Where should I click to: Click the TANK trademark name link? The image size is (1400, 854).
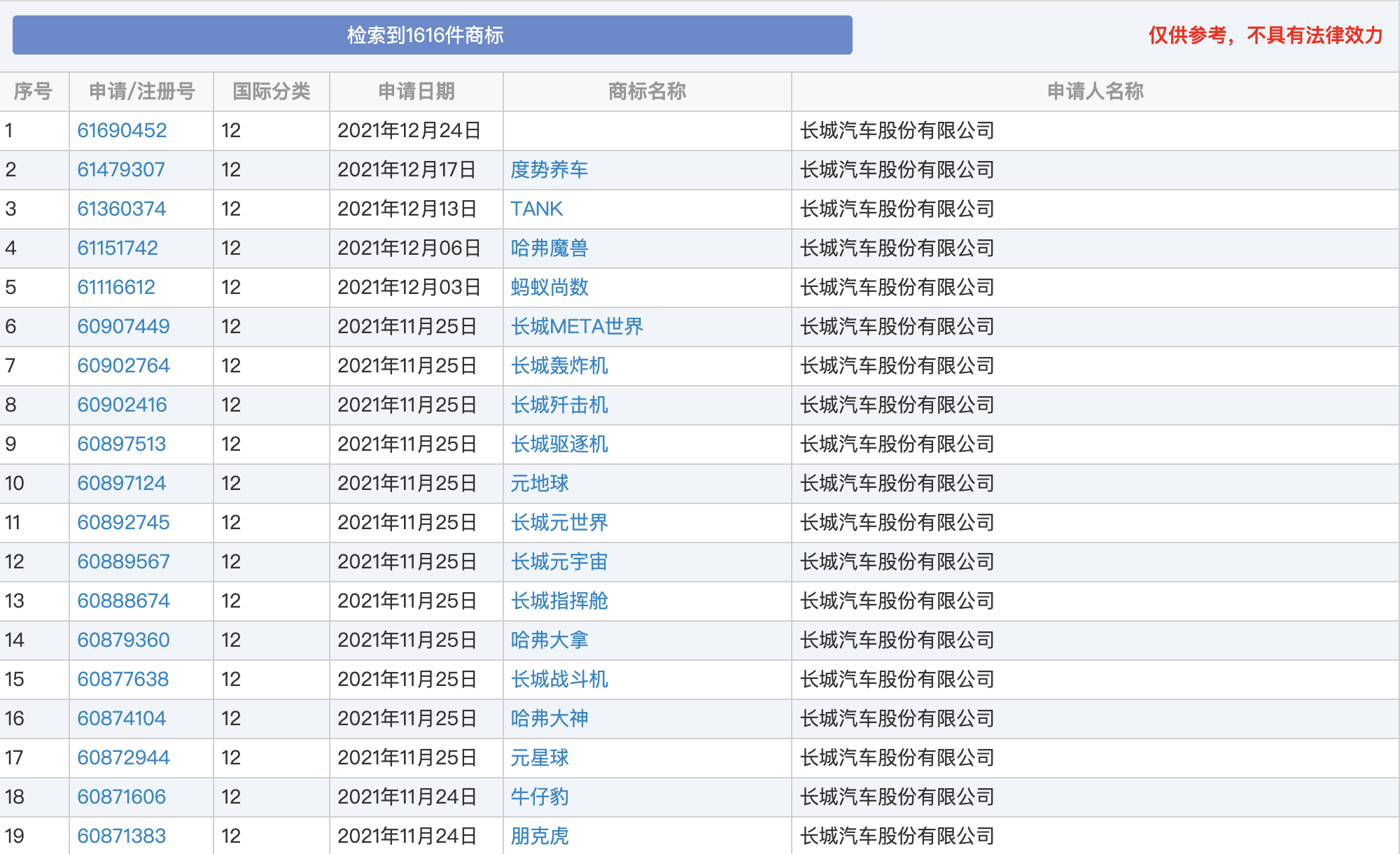[x=537, y=209]
